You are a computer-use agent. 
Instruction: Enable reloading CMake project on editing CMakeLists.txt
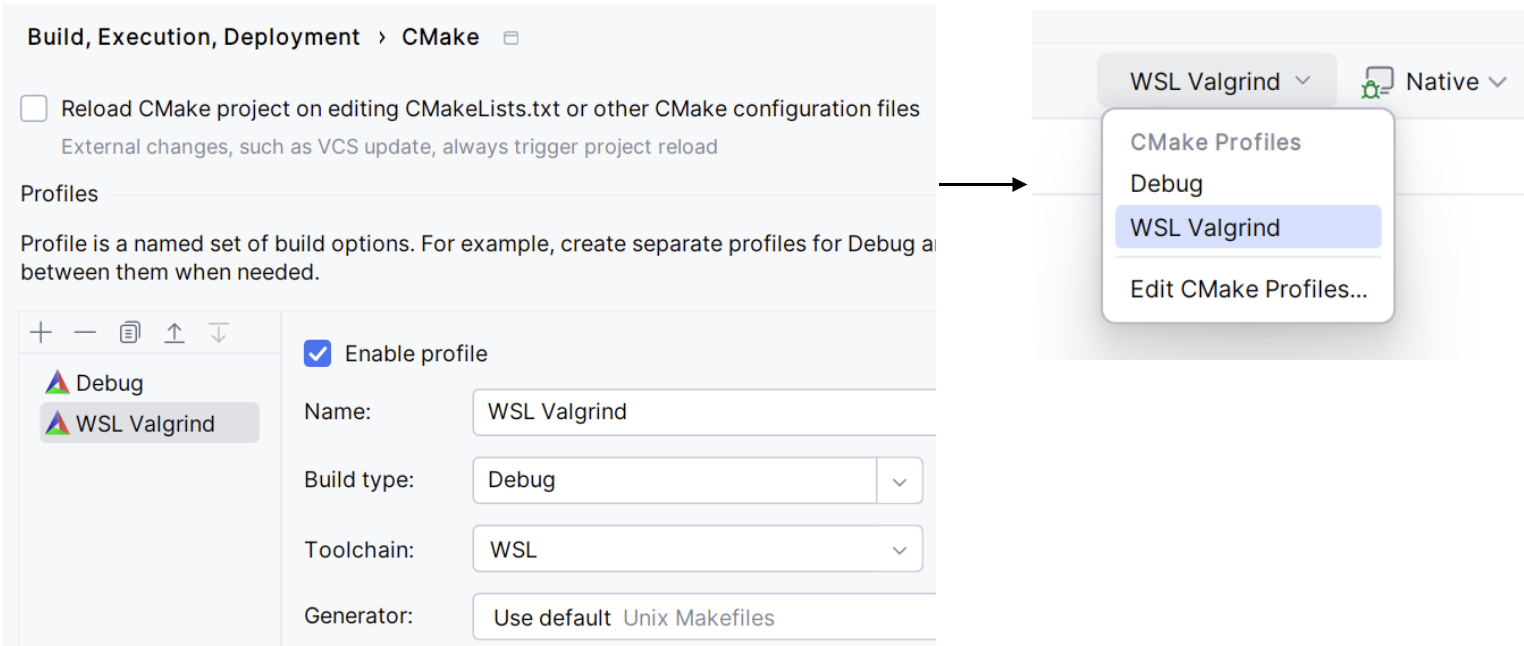point(33,108)
